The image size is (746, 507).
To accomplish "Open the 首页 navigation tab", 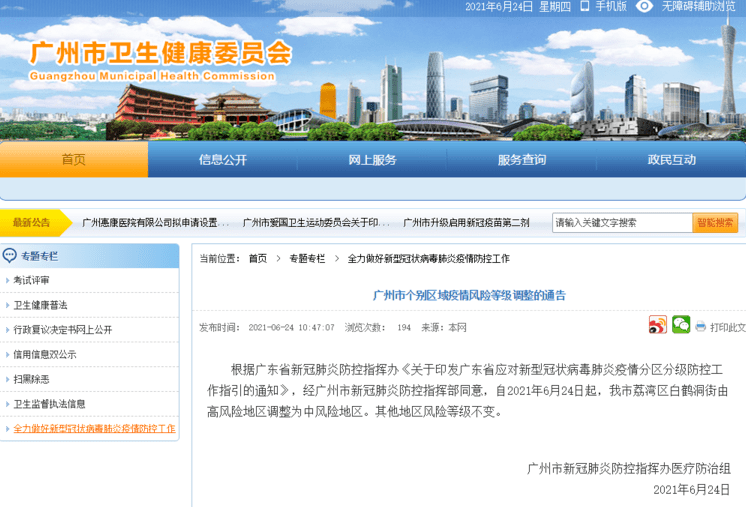I will pos(74,160).
